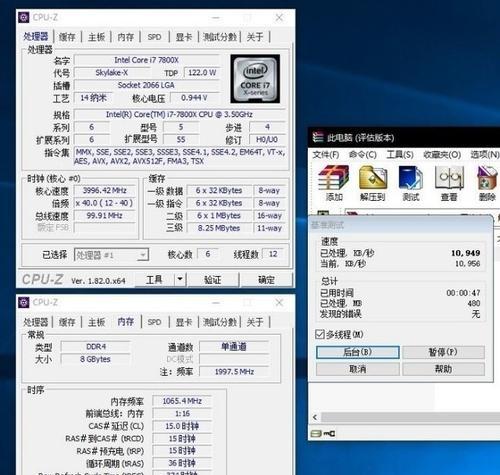This screenshot has height=475, width=500.
Task: Open About (关于) tab in top CPU-Z
Action: [255, 37]
